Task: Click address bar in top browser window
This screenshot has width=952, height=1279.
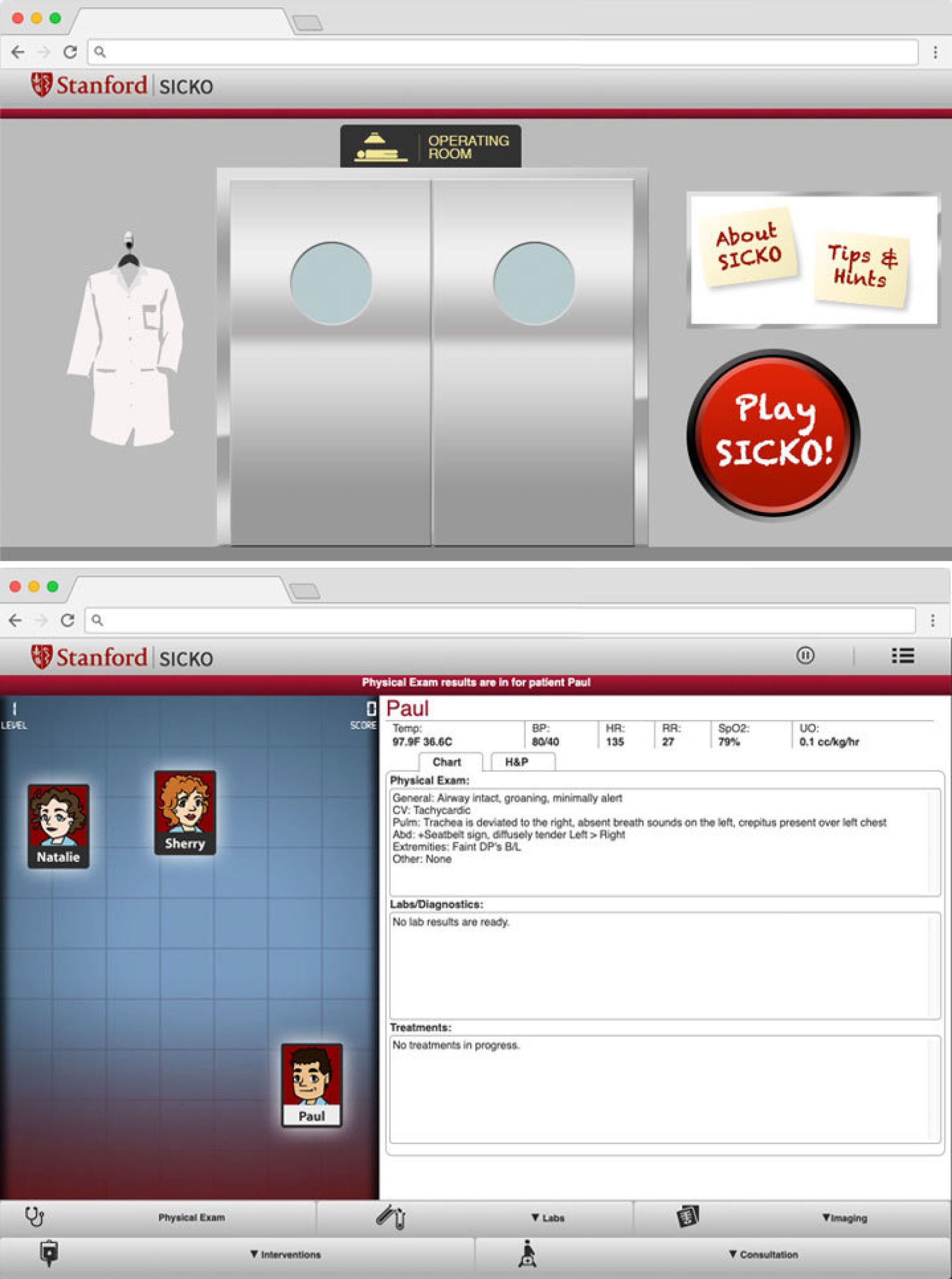Action: click(503, 52)
